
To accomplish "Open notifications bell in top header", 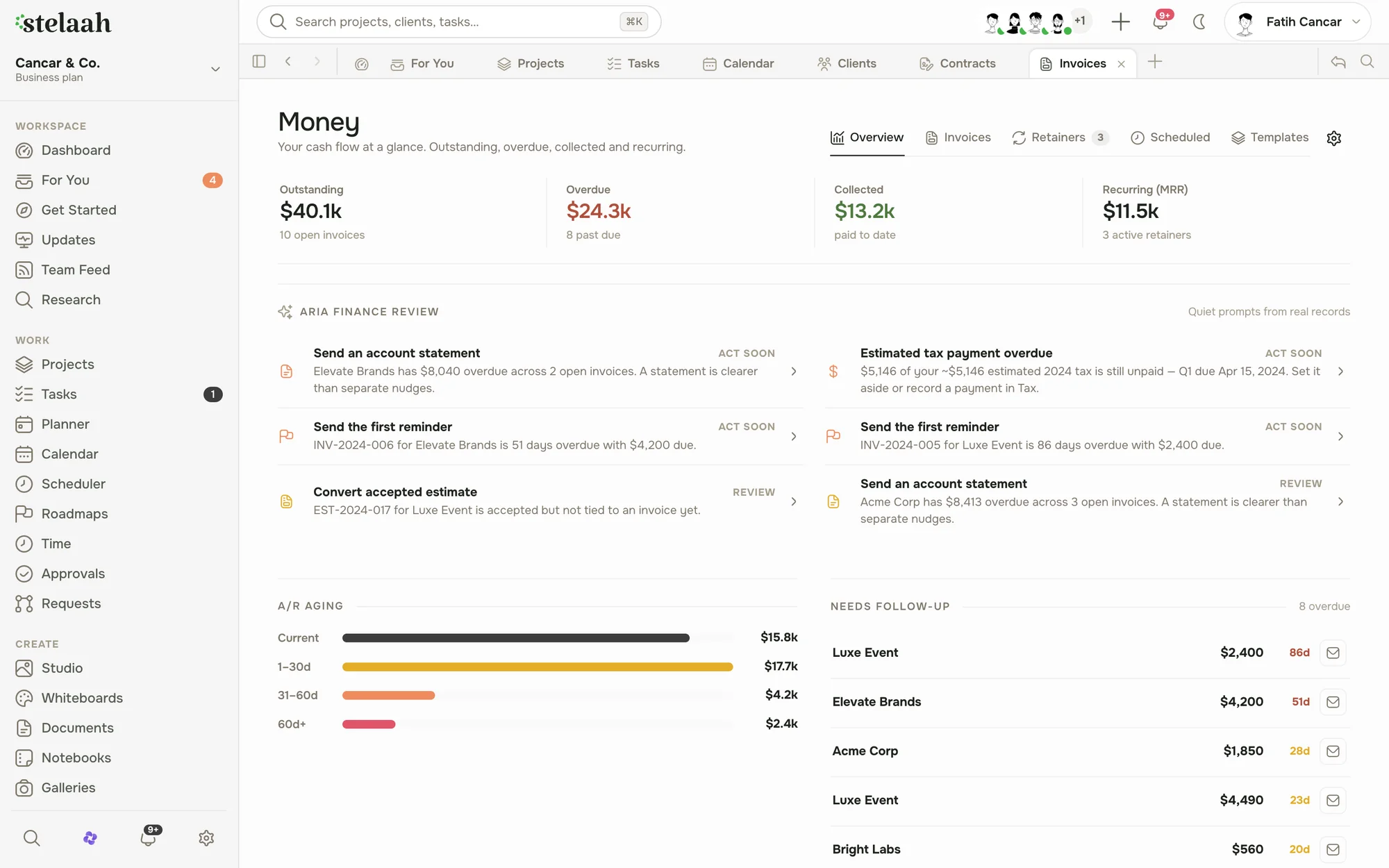I will (1160, 22).
